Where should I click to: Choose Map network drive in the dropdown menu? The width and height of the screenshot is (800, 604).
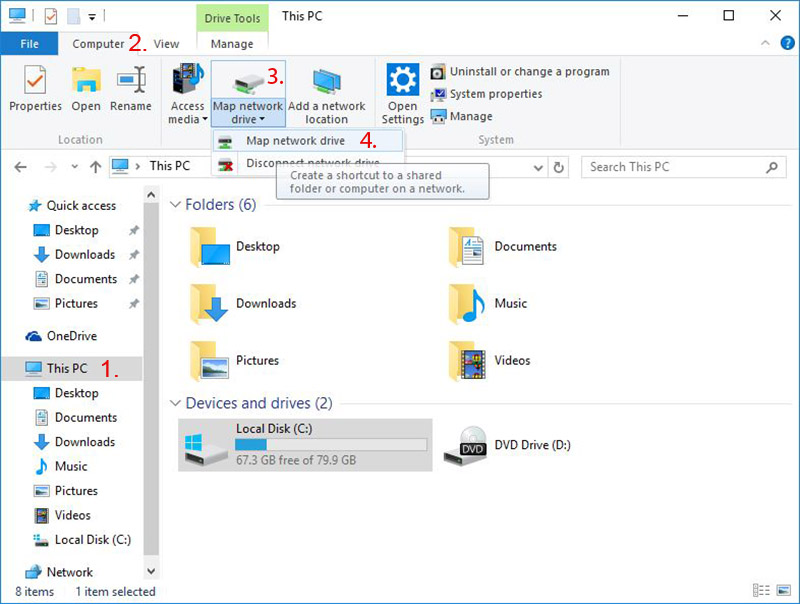[308, 141]
